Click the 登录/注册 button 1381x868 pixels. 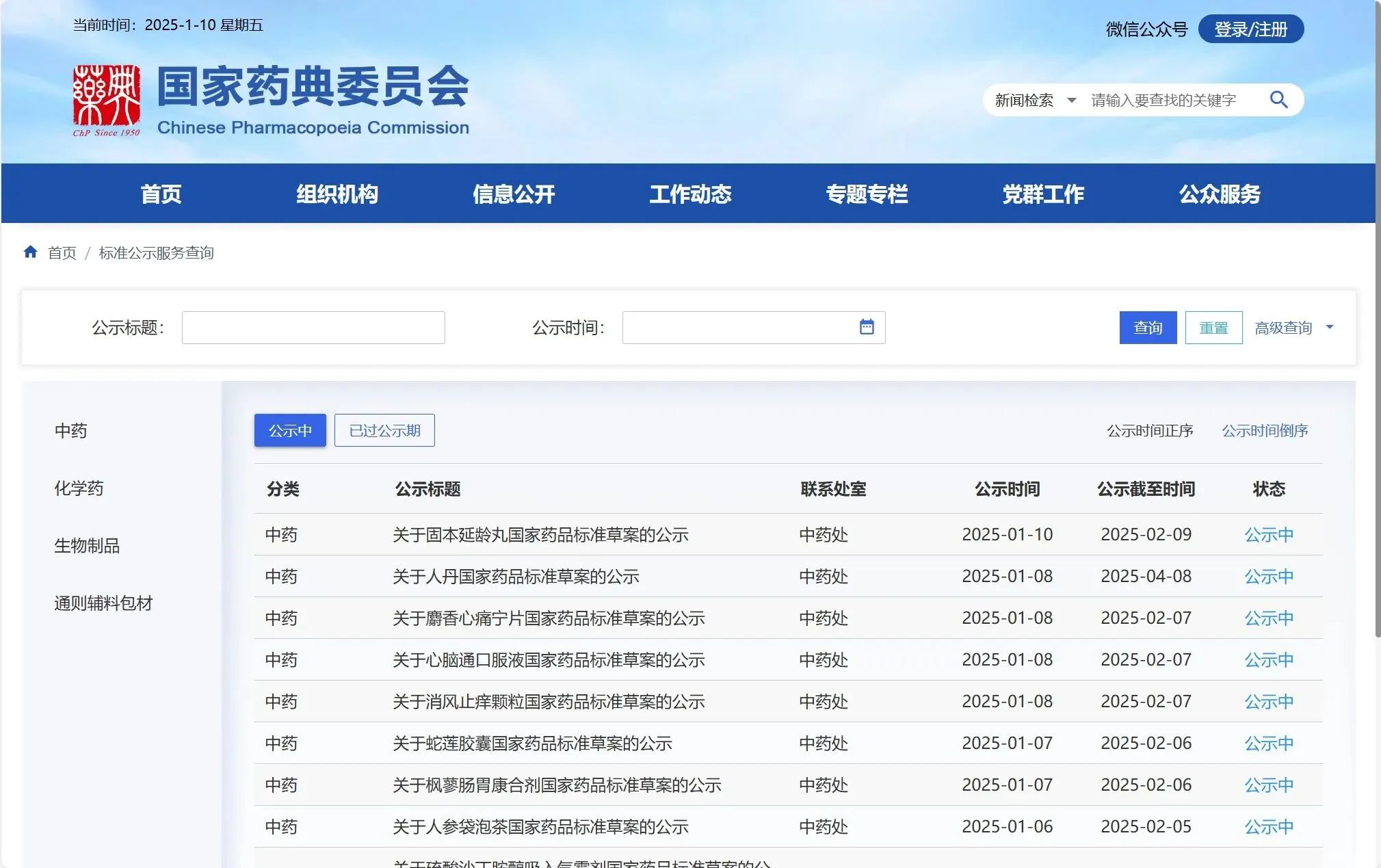pyautogui.click(x=1250, y=29)
